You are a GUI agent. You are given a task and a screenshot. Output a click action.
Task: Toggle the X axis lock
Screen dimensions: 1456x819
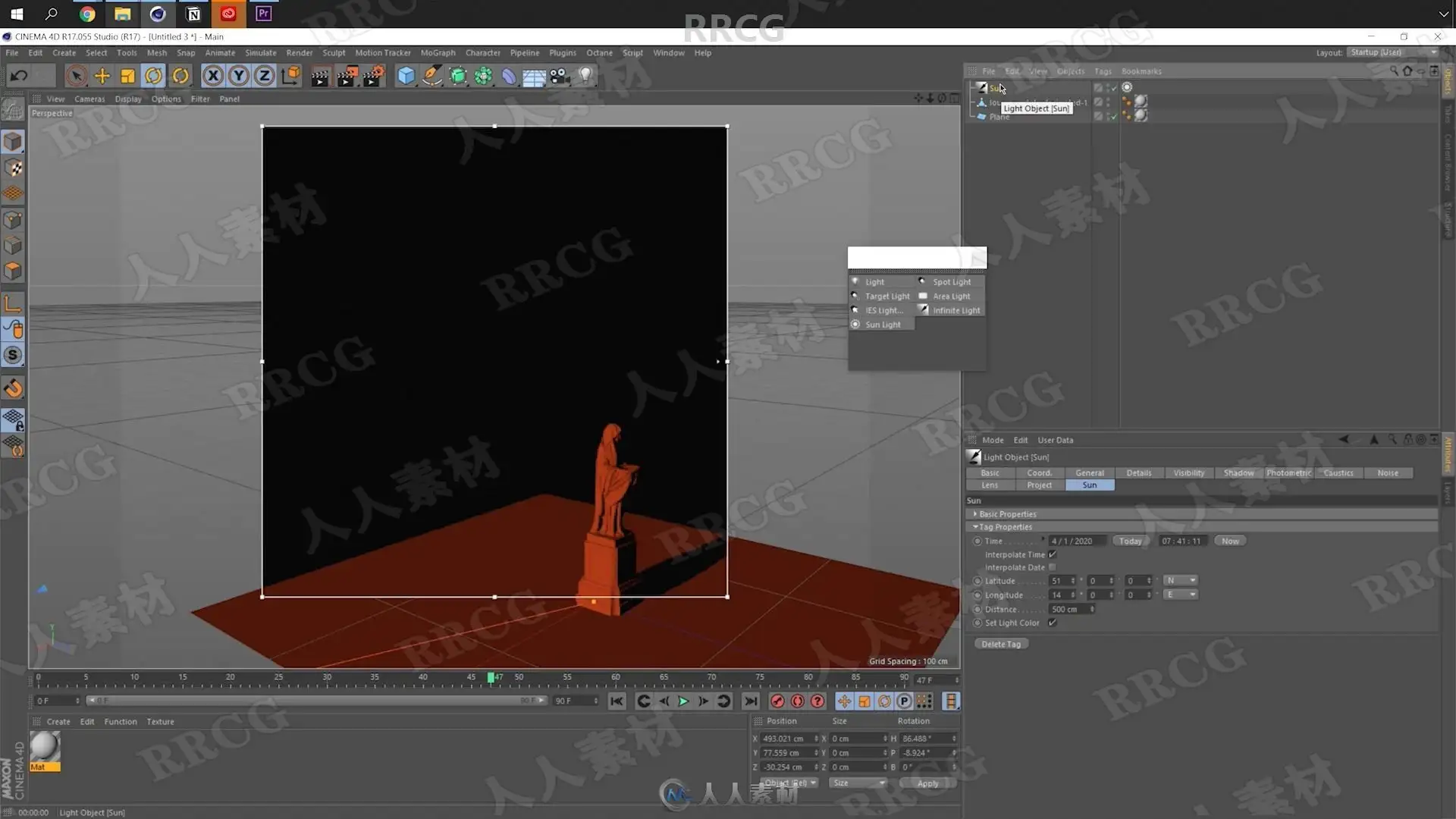[x=213, y=76]
